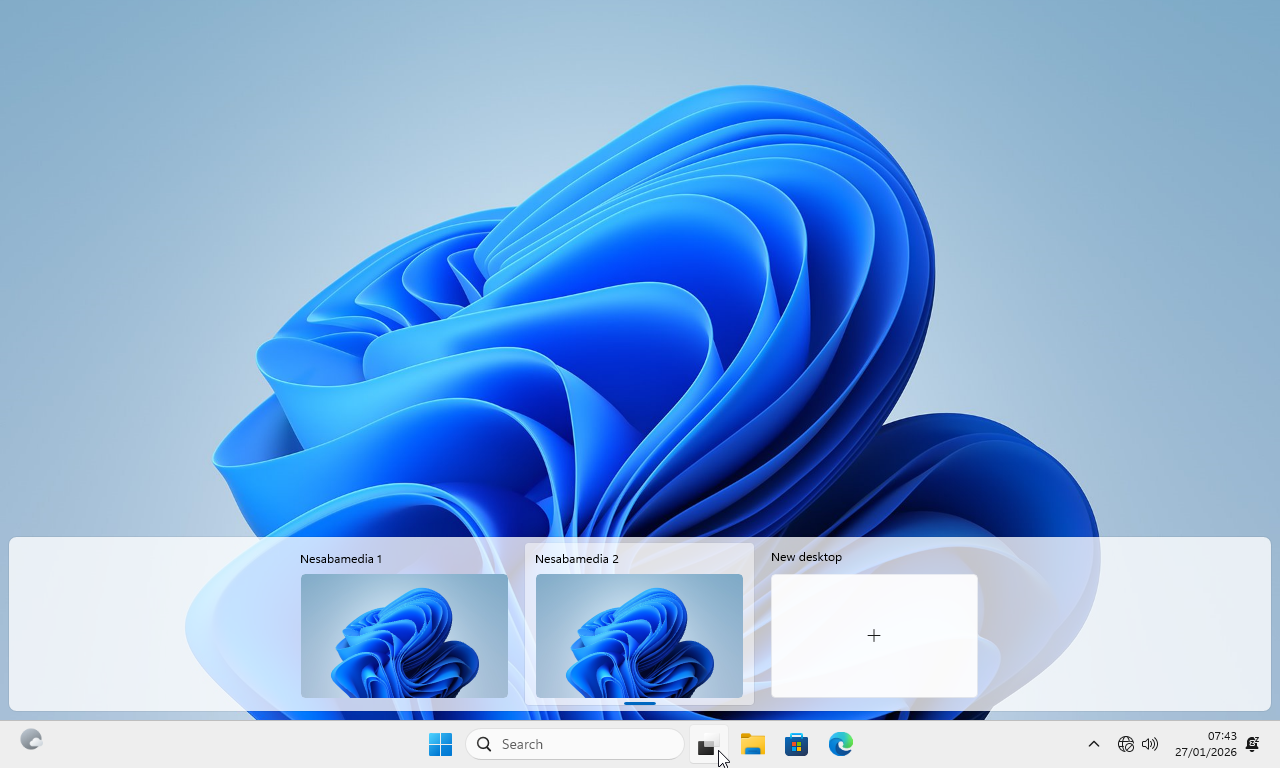Open the Windows Start menu
The height and width of the screenshot is (768, 1280).
coord(440,744)
